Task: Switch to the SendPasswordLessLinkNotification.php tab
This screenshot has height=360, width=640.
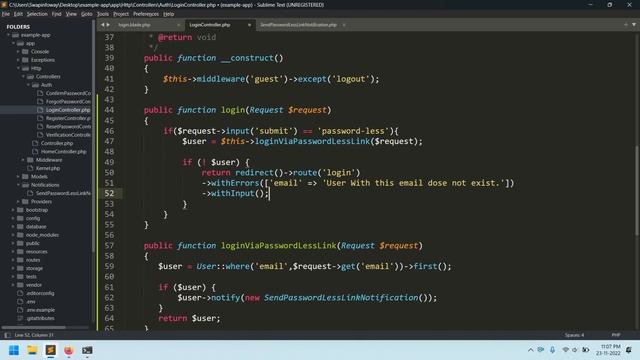Action: click(x=299, y=25)
